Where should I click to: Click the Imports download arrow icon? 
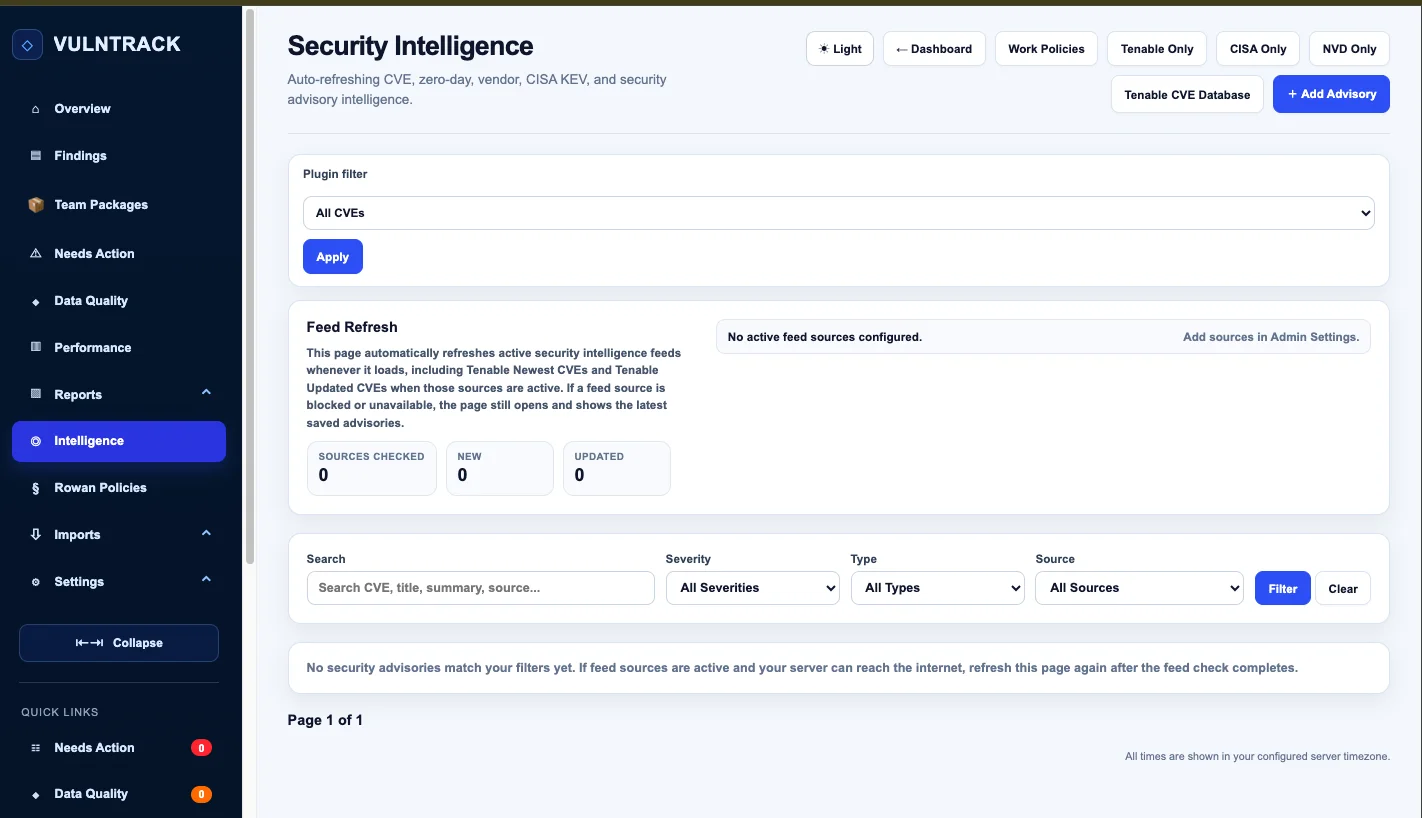[36, 535]
